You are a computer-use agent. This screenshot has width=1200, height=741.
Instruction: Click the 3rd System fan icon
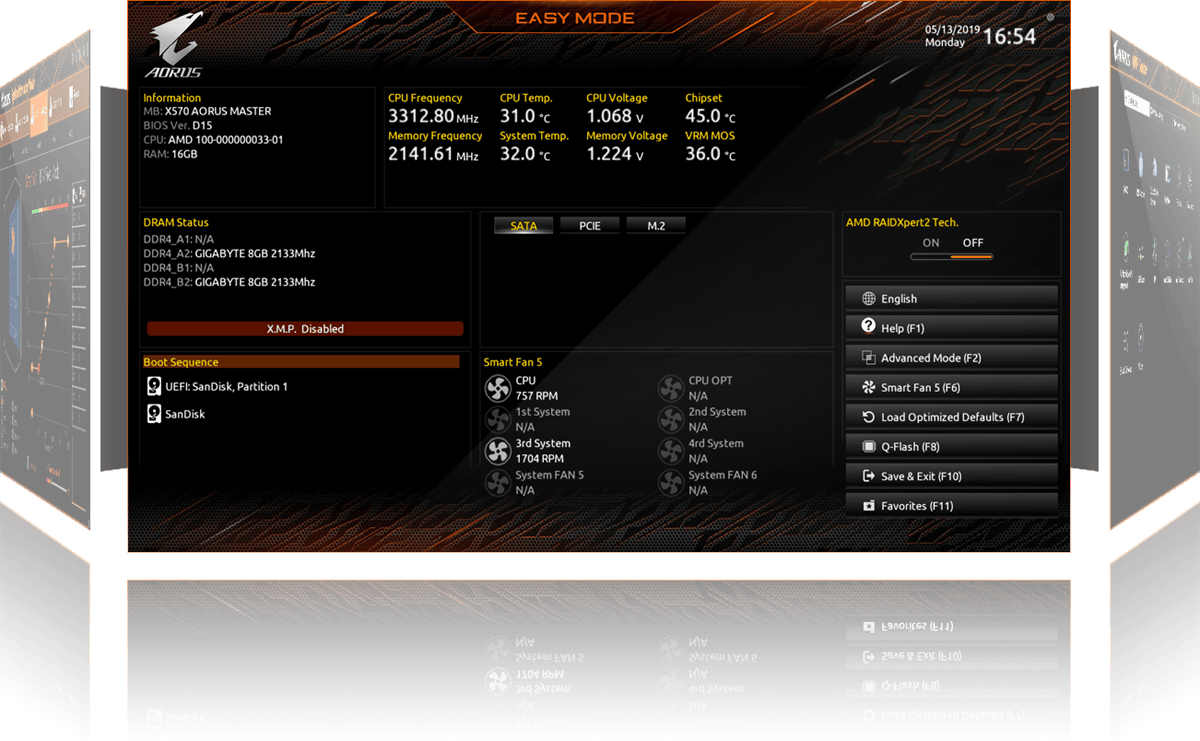coord(497,451)
